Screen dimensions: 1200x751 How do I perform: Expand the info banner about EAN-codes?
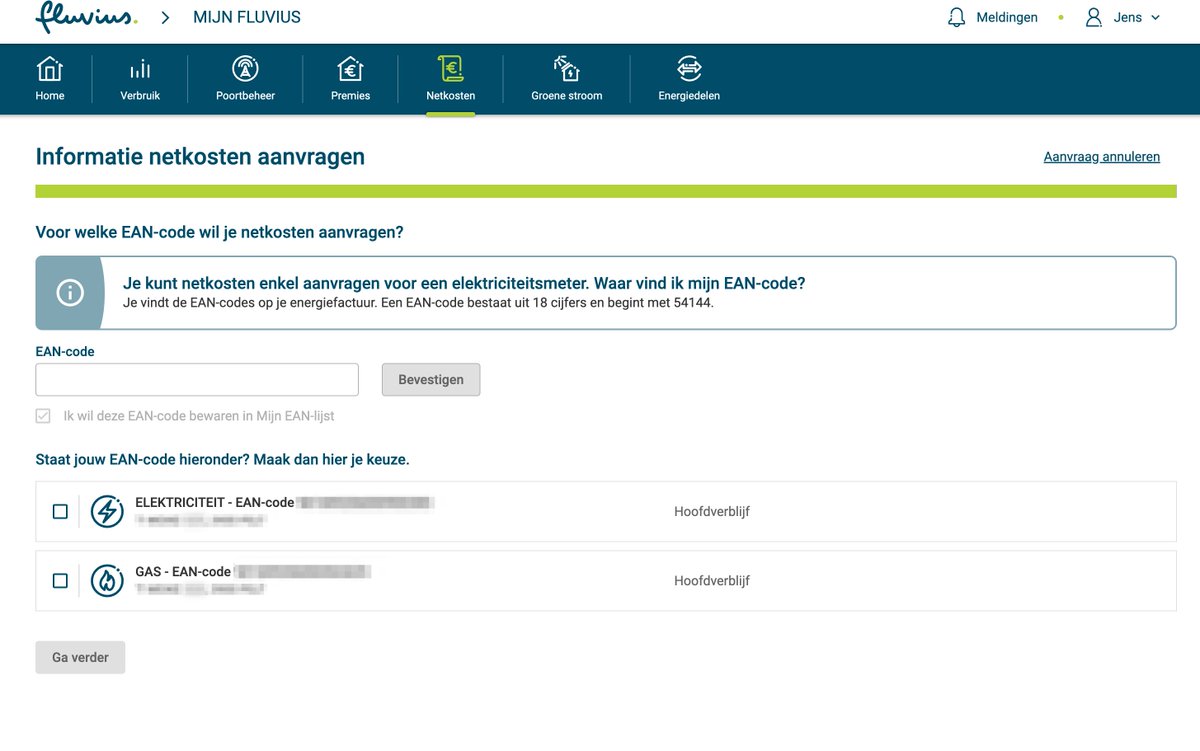(x=70, y=292)
